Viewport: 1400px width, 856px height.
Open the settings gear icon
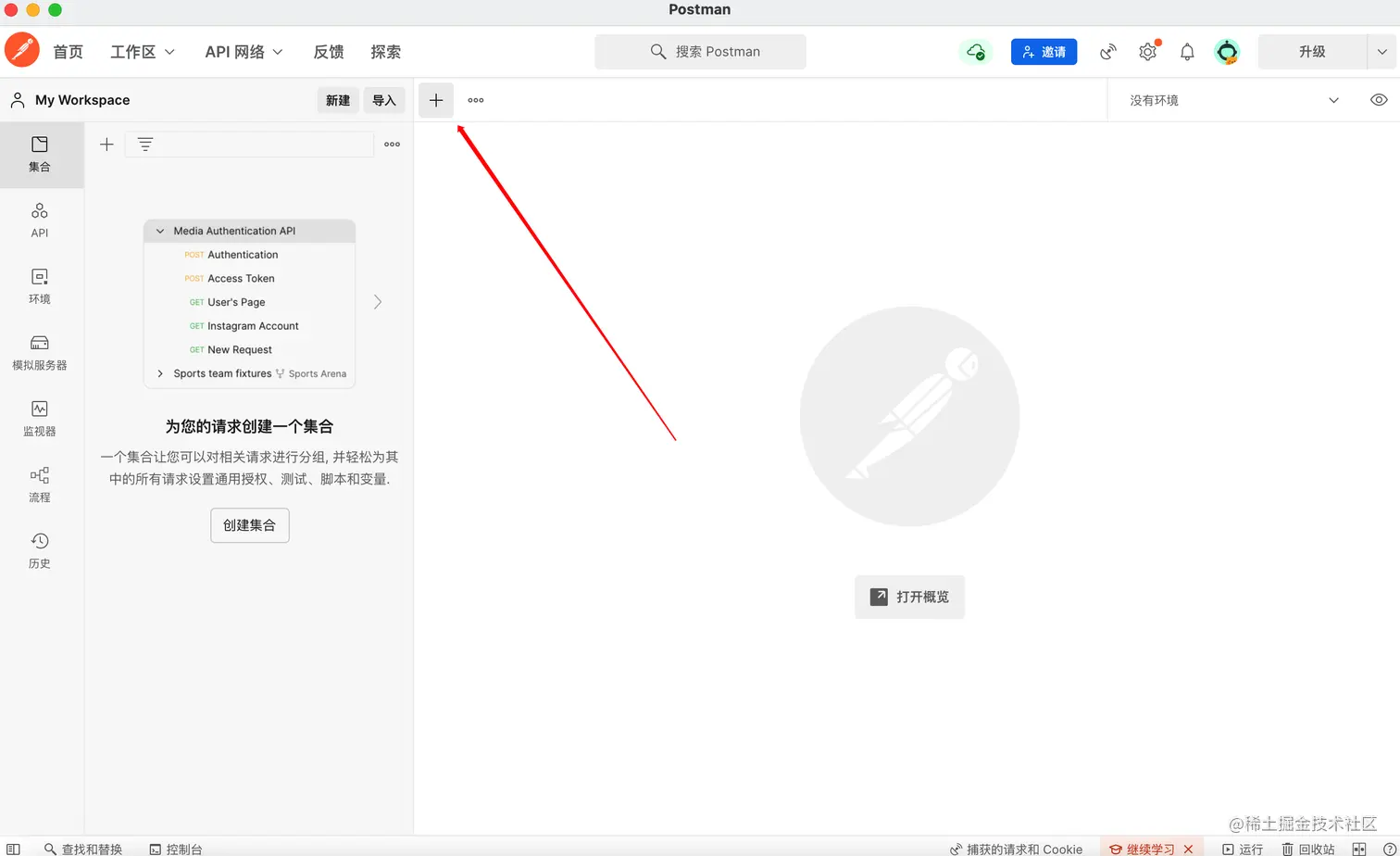[1148, 52]
